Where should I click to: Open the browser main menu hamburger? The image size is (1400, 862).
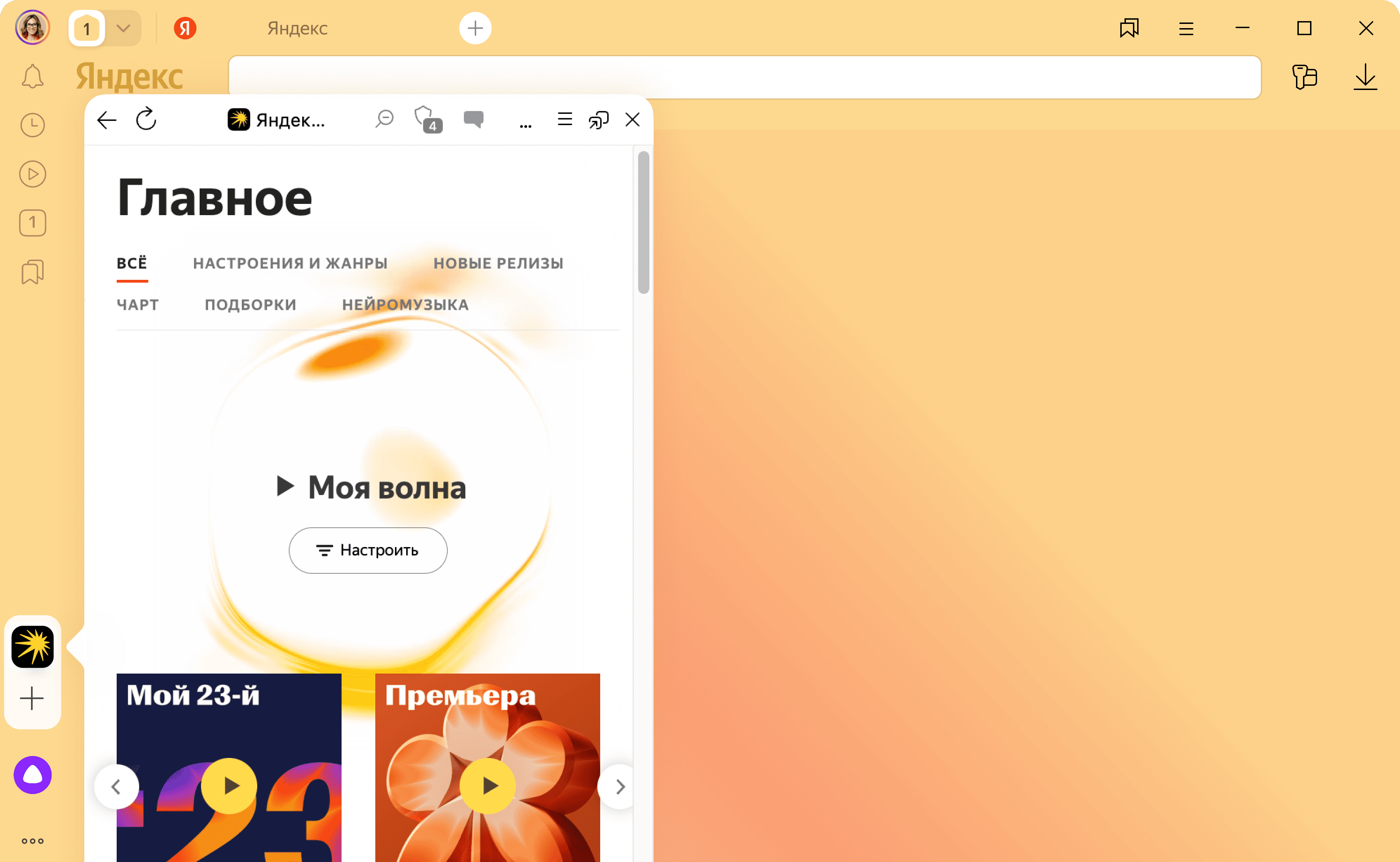(1186, 28)
